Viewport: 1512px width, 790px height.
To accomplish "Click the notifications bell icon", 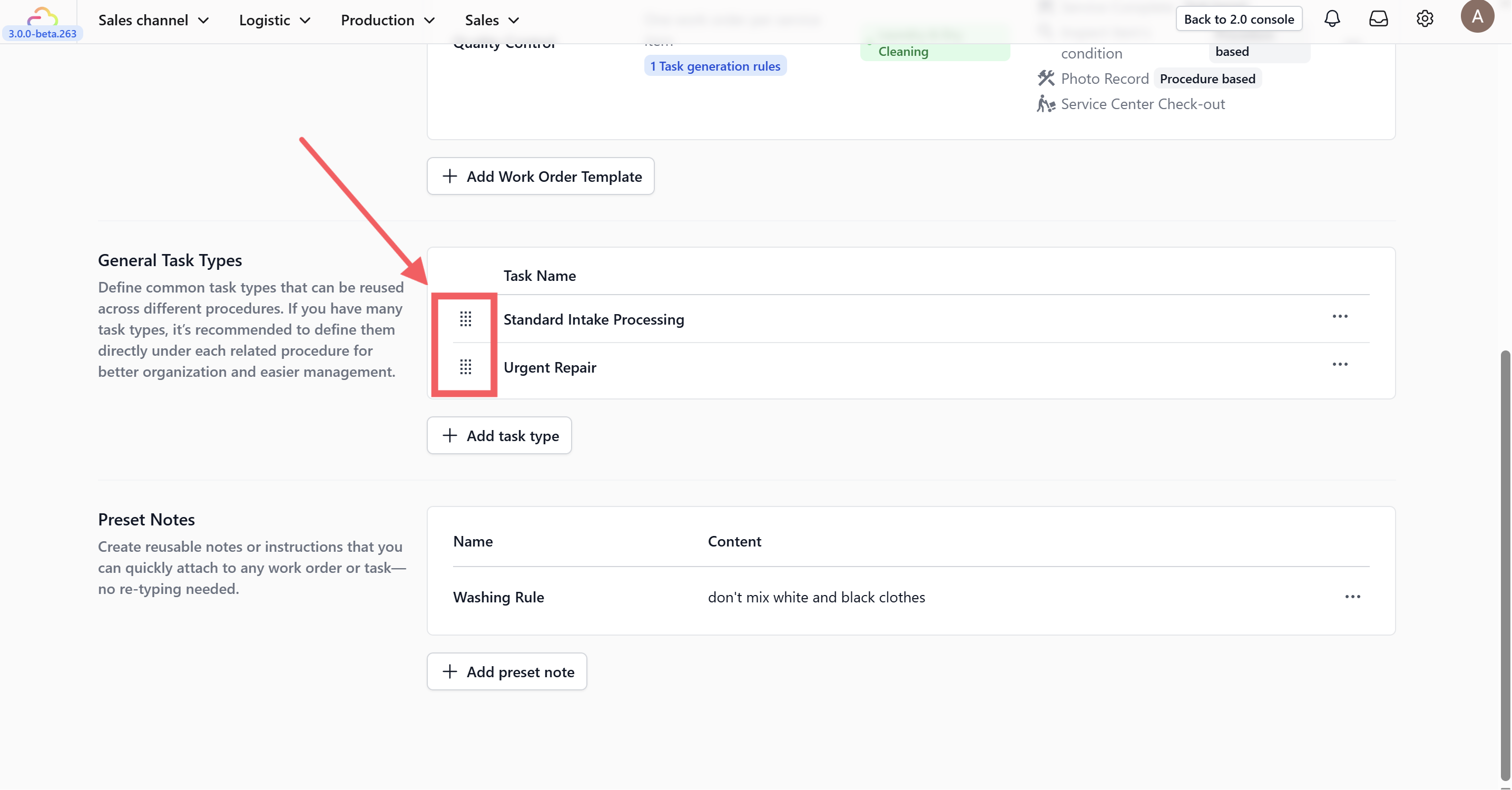I will coord(1332,19).
